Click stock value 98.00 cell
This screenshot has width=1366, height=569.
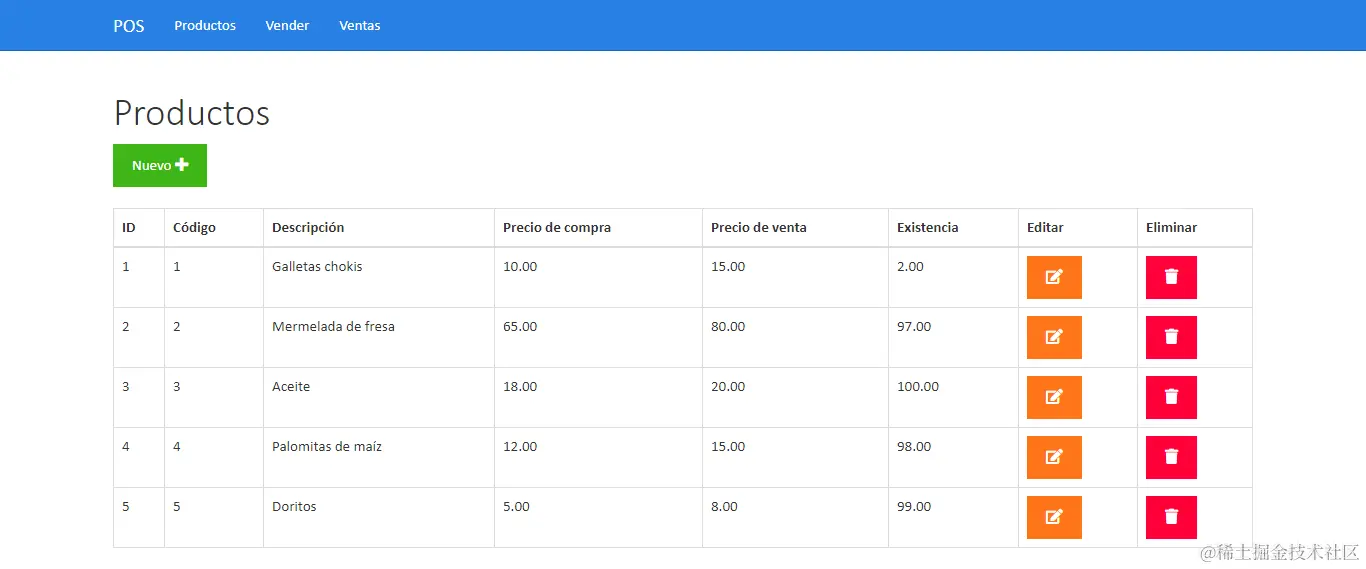coord(953,457)
